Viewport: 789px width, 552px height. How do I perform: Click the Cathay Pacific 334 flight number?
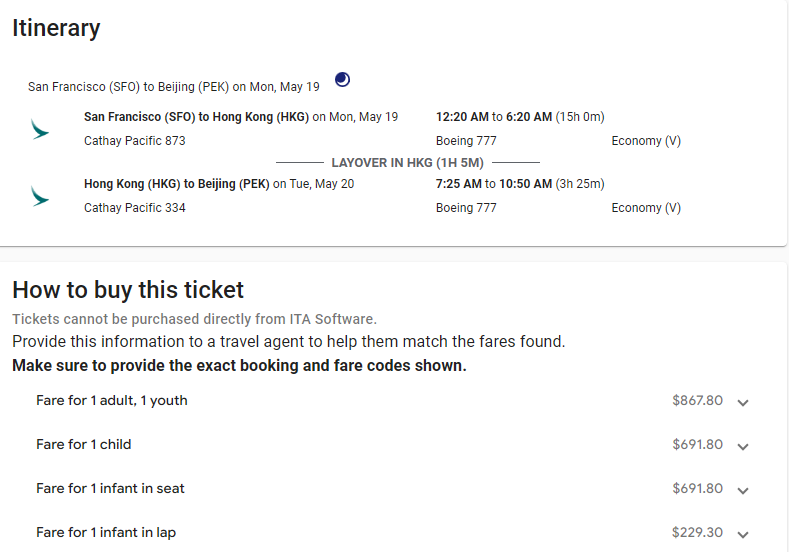(x=134, y=208)
